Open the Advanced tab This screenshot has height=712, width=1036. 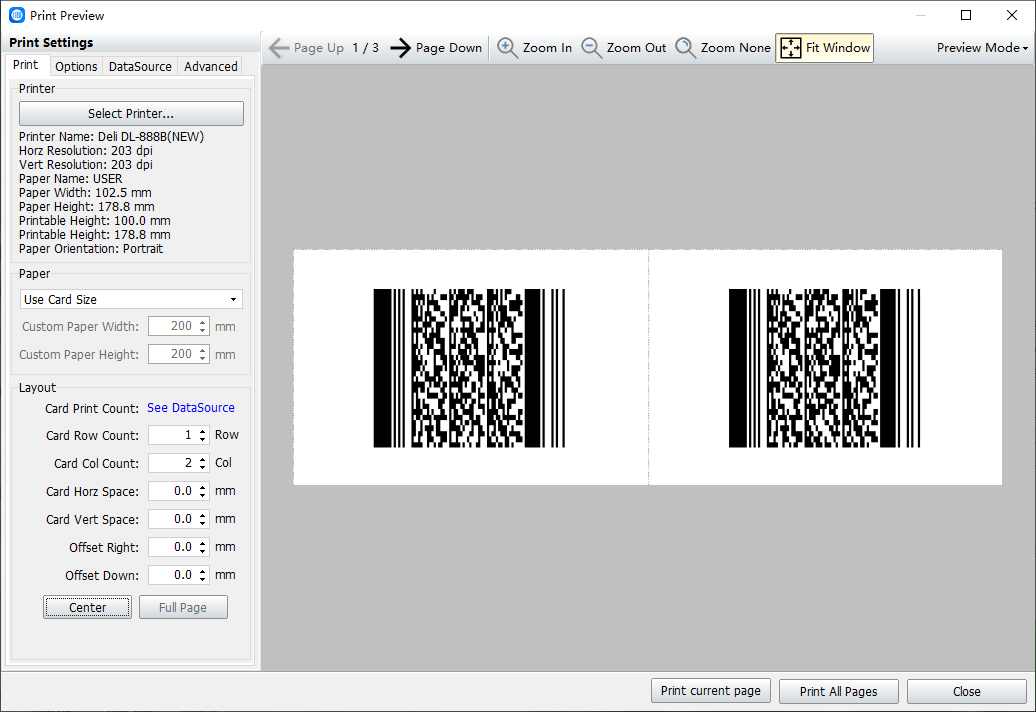tap(211, 66)
